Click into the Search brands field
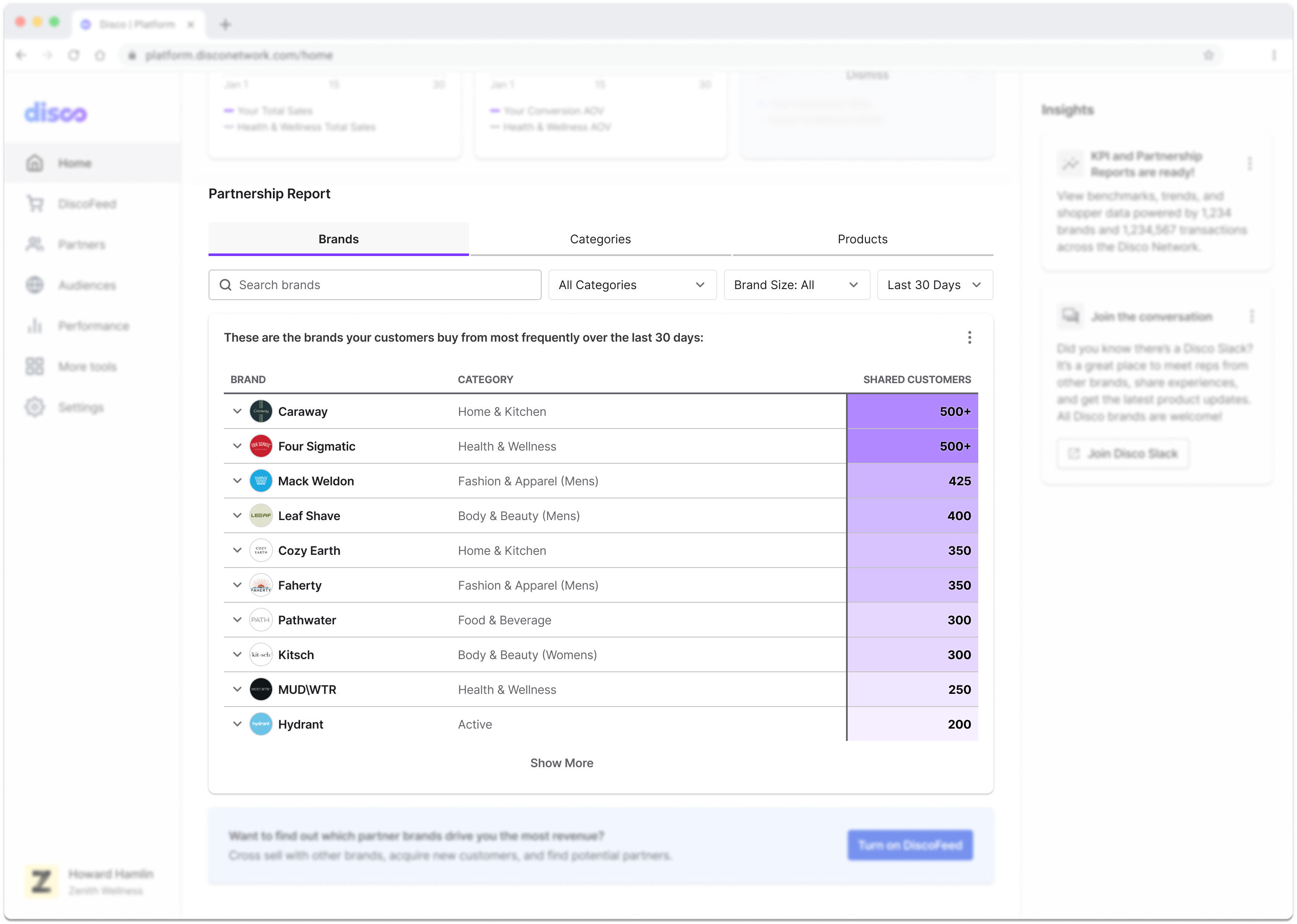The width and height of the screenshot is (1297, 924). 375,284
